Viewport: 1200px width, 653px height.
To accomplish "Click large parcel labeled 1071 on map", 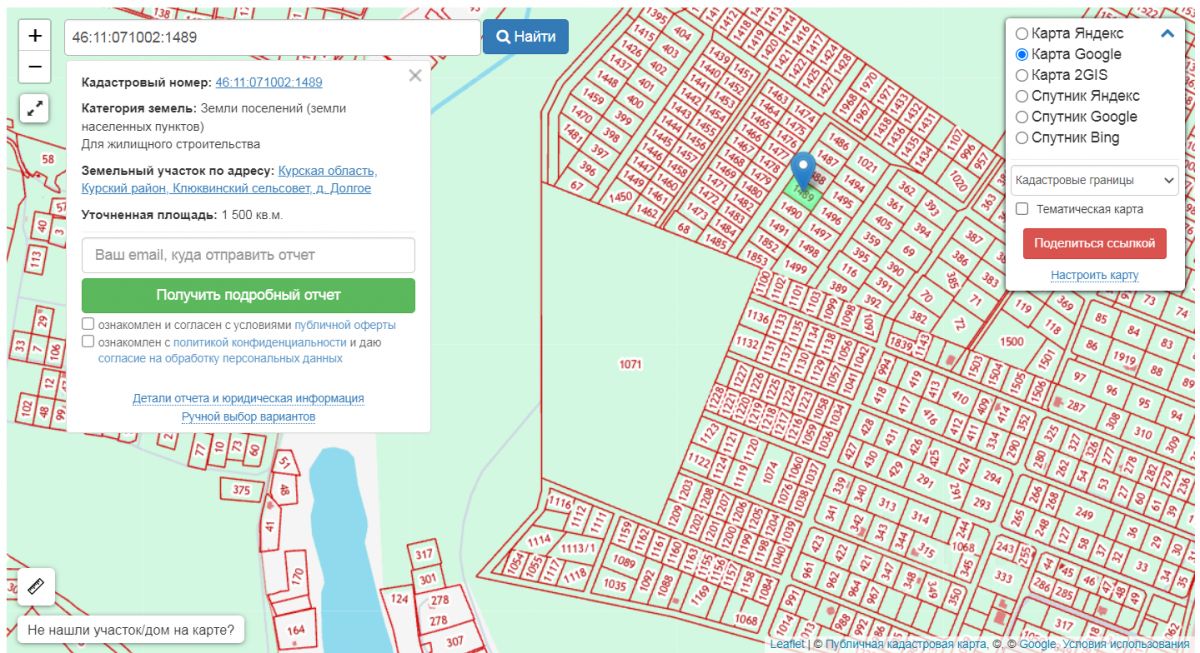I will (630, 364).
